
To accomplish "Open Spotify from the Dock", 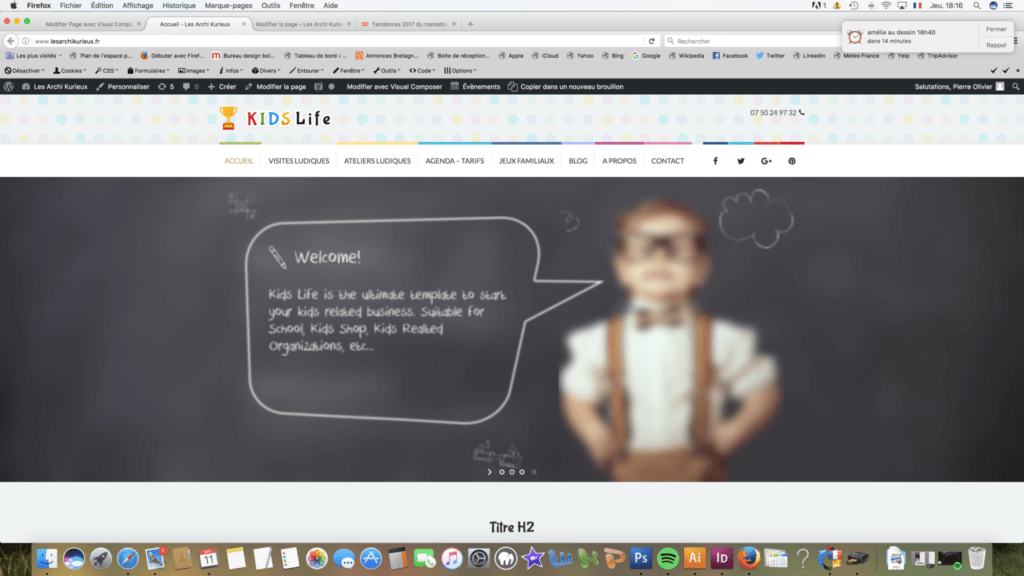I will pyautogui.click(x=667, y=558).
